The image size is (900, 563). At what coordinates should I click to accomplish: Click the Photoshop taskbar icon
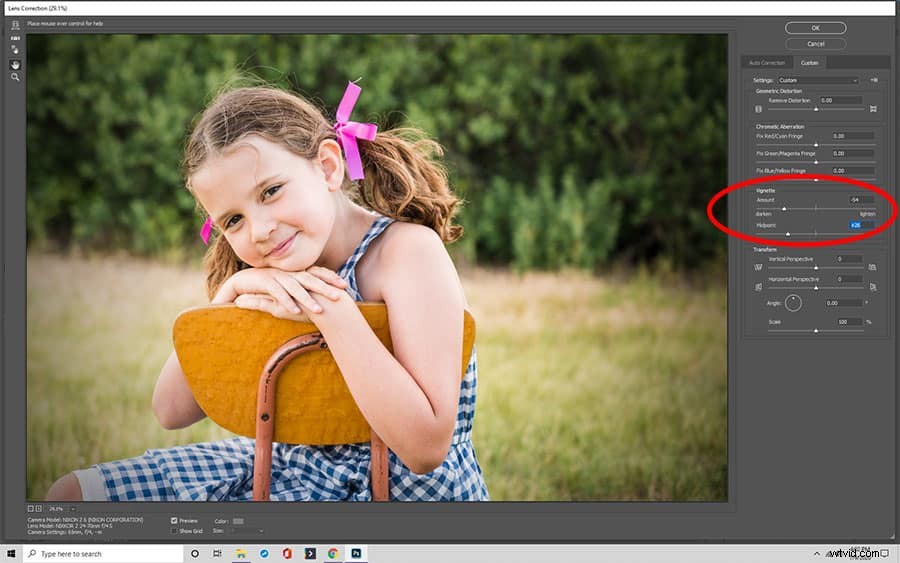[x=356, y=554]
